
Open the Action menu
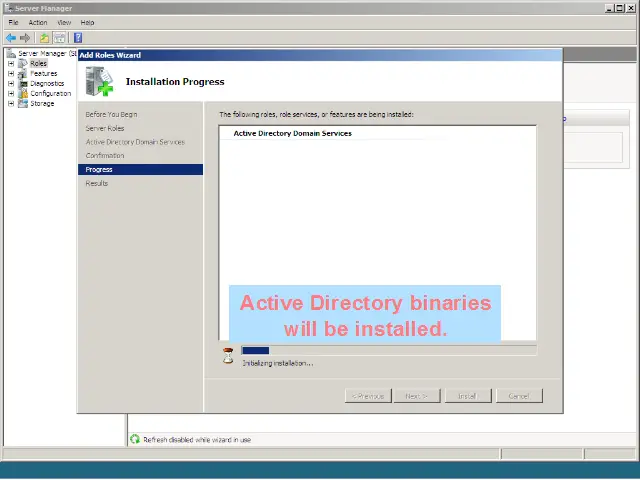click(x=38, y=22)
